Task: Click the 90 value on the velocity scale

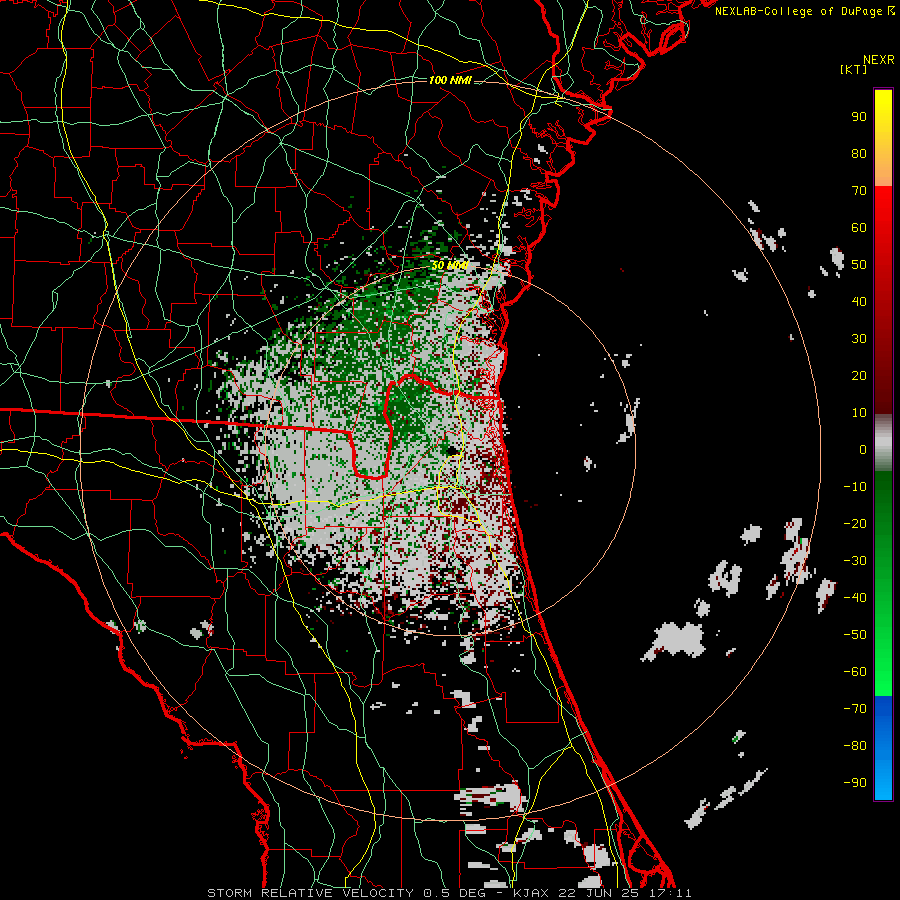Action: click(859, 117)
